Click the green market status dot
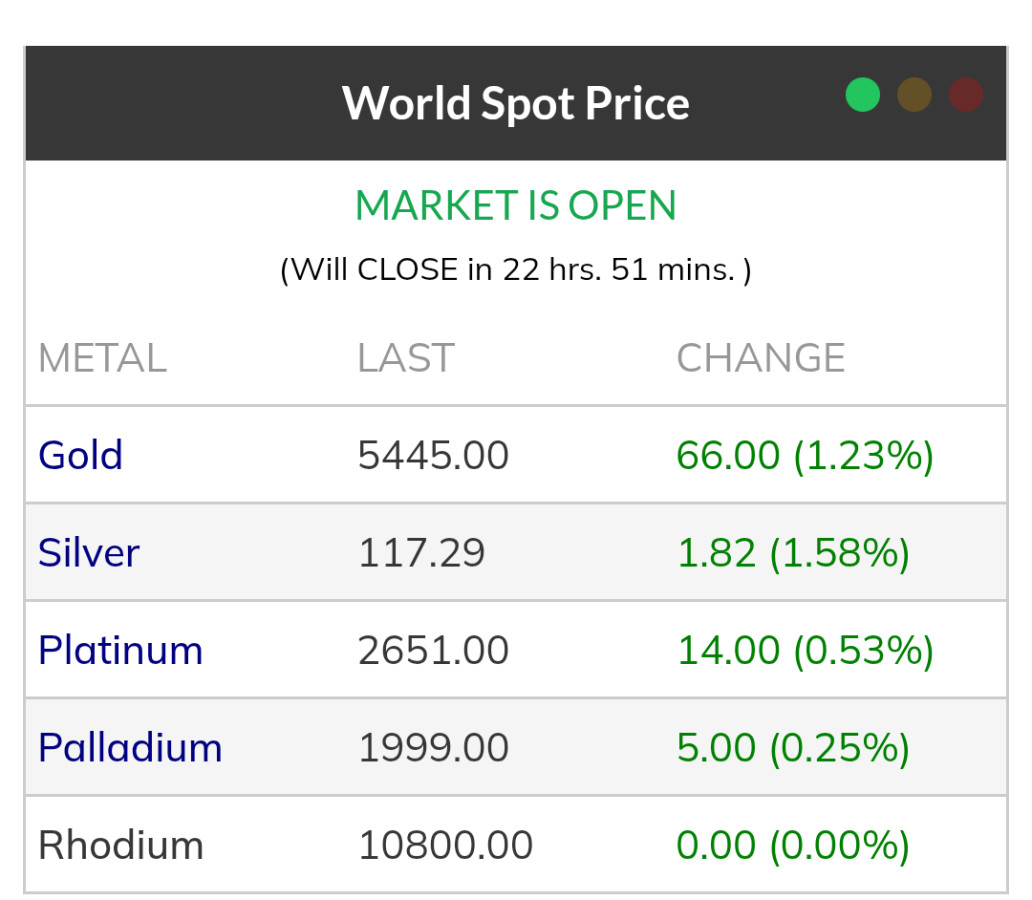 pyautogui.click(x=863, y=95)
